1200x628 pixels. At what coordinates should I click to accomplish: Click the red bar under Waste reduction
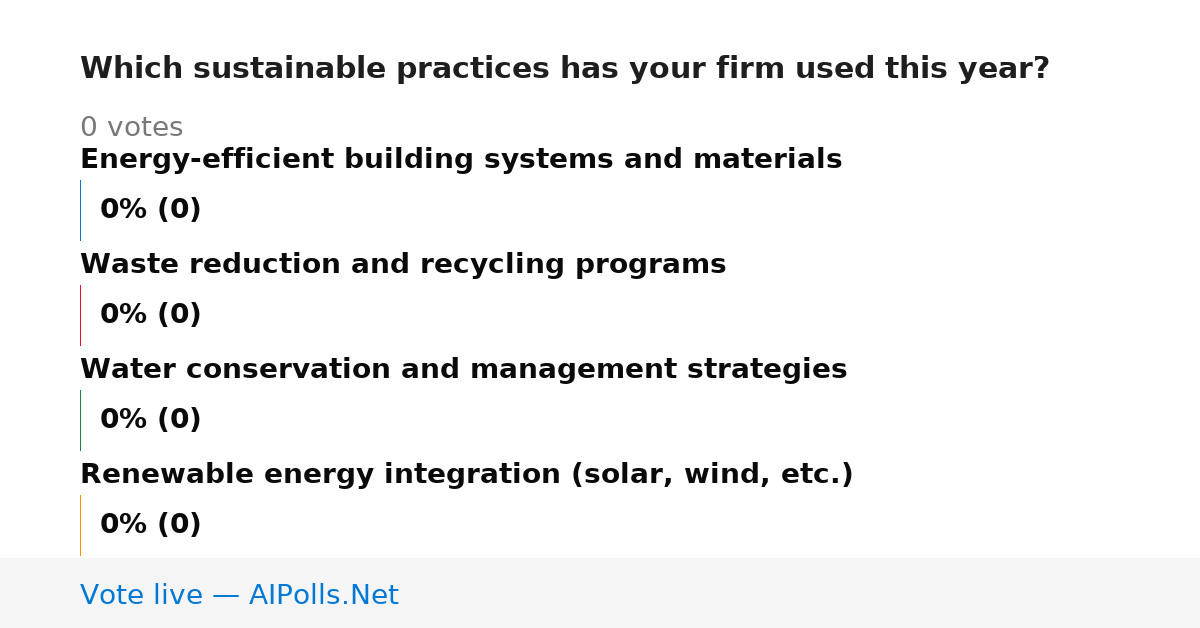pyautogui.click(x=80, y=315)
